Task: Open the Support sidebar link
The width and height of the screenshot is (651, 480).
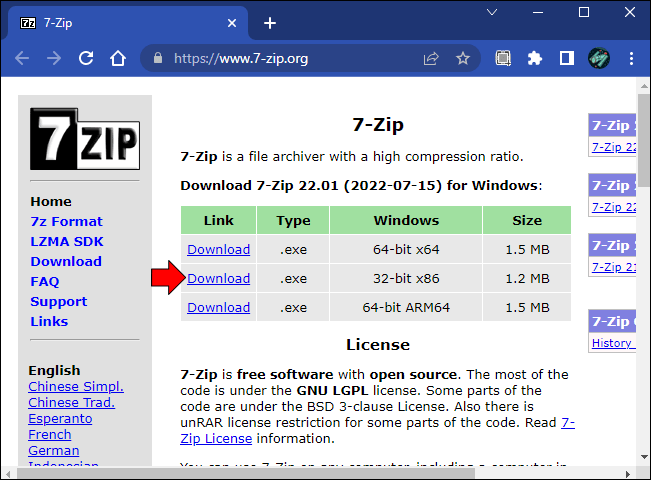Action: point(59,301)
